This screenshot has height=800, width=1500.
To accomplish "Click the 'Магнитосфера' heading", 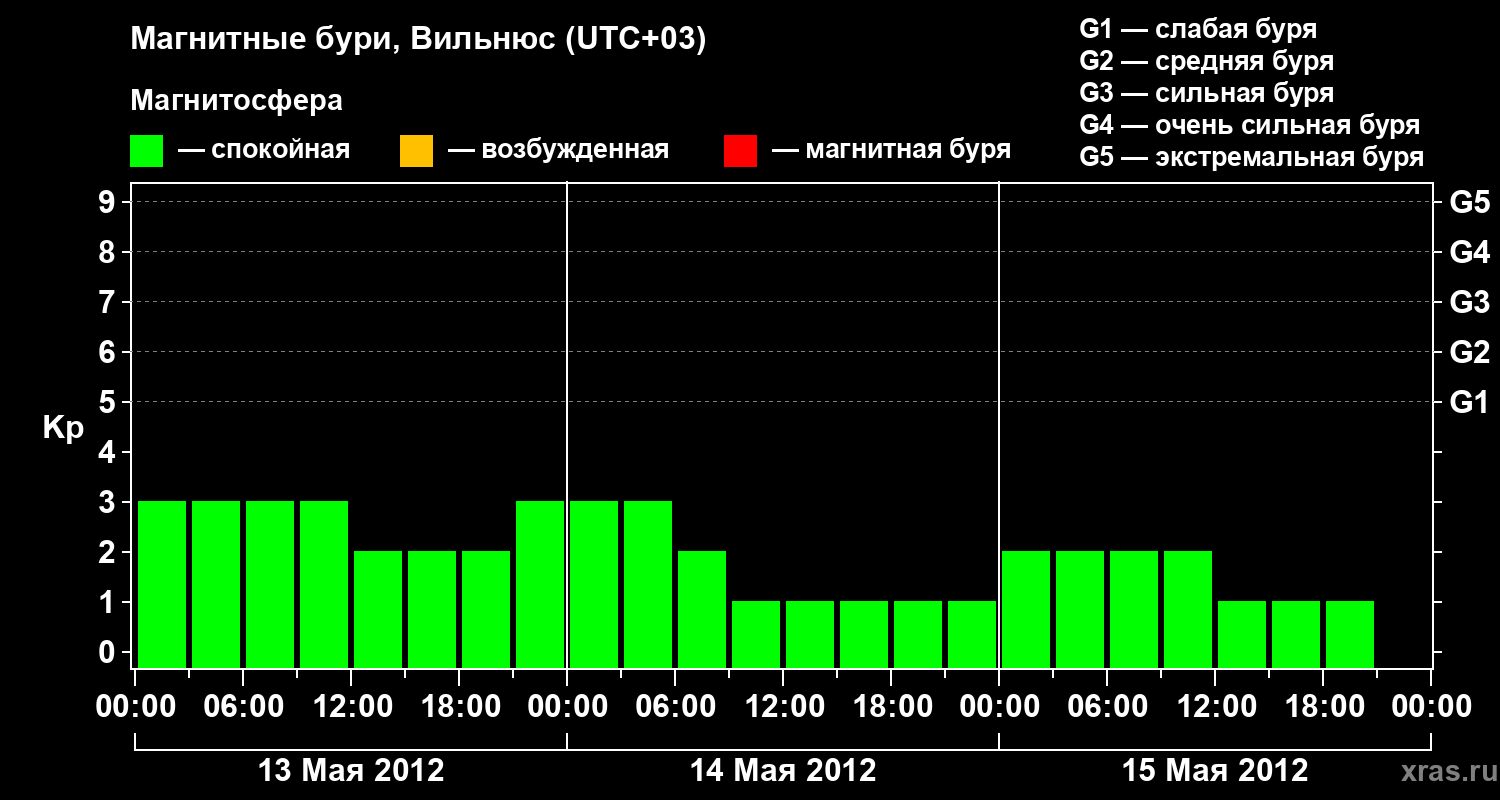I will (x=236, y=101).
